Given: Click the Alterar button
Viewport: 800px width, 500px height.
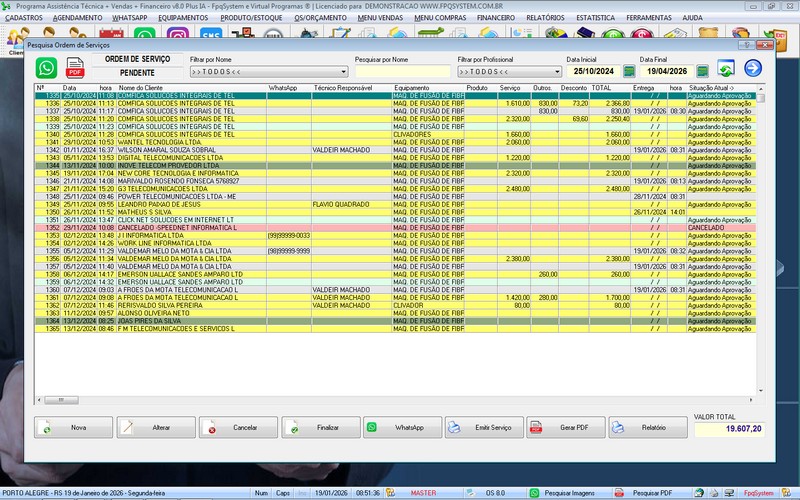Looking at the screenshot, I should (x=156, y=428).
